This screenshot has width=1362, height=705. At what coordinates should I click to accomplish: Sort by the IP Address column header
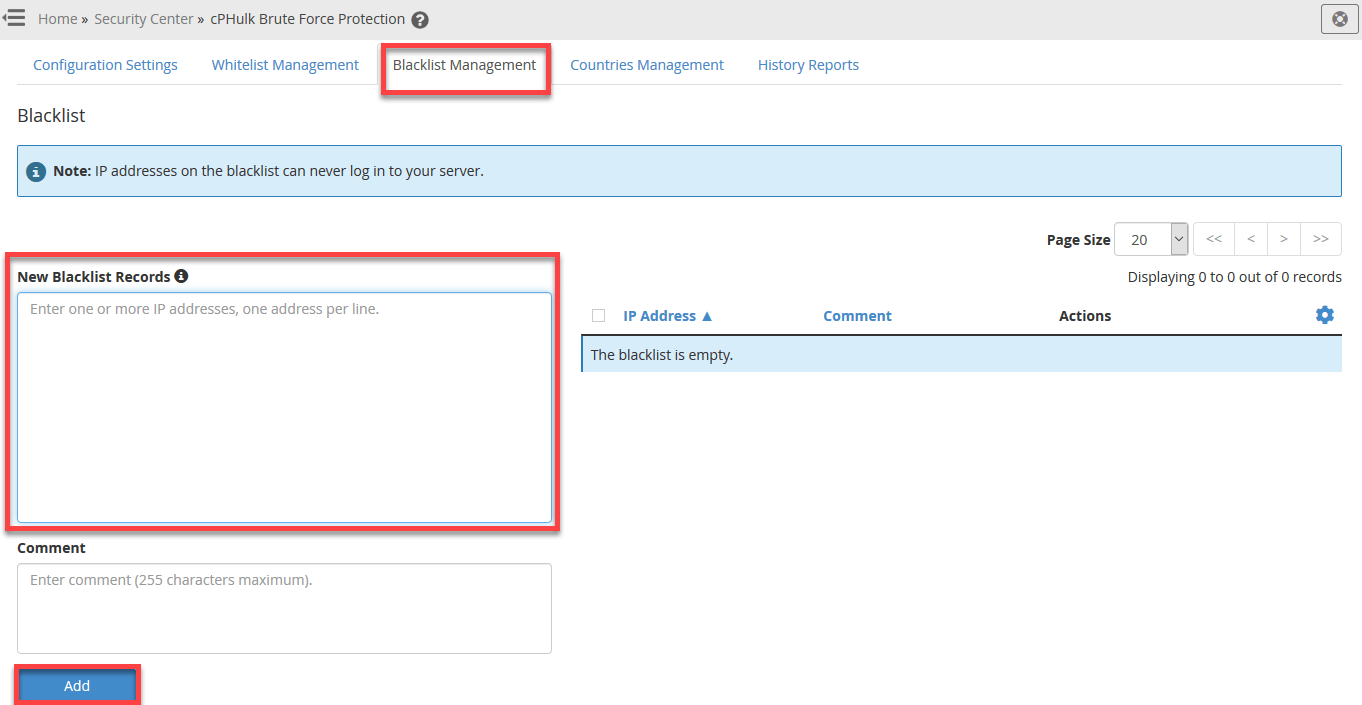click(668, 316)
